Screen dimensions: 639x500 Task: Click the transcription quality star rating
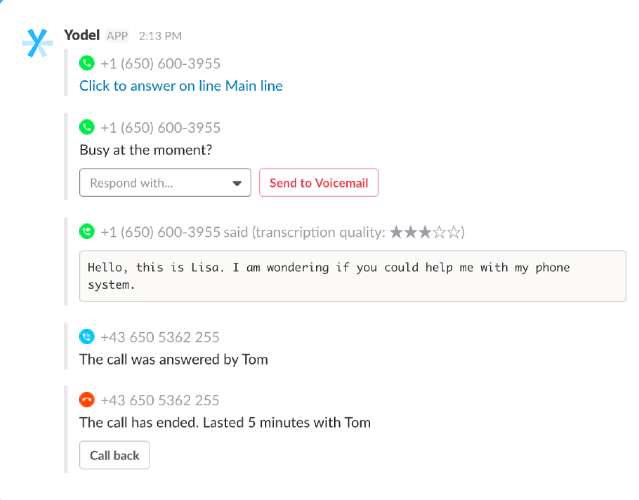[x=426, y=232]
